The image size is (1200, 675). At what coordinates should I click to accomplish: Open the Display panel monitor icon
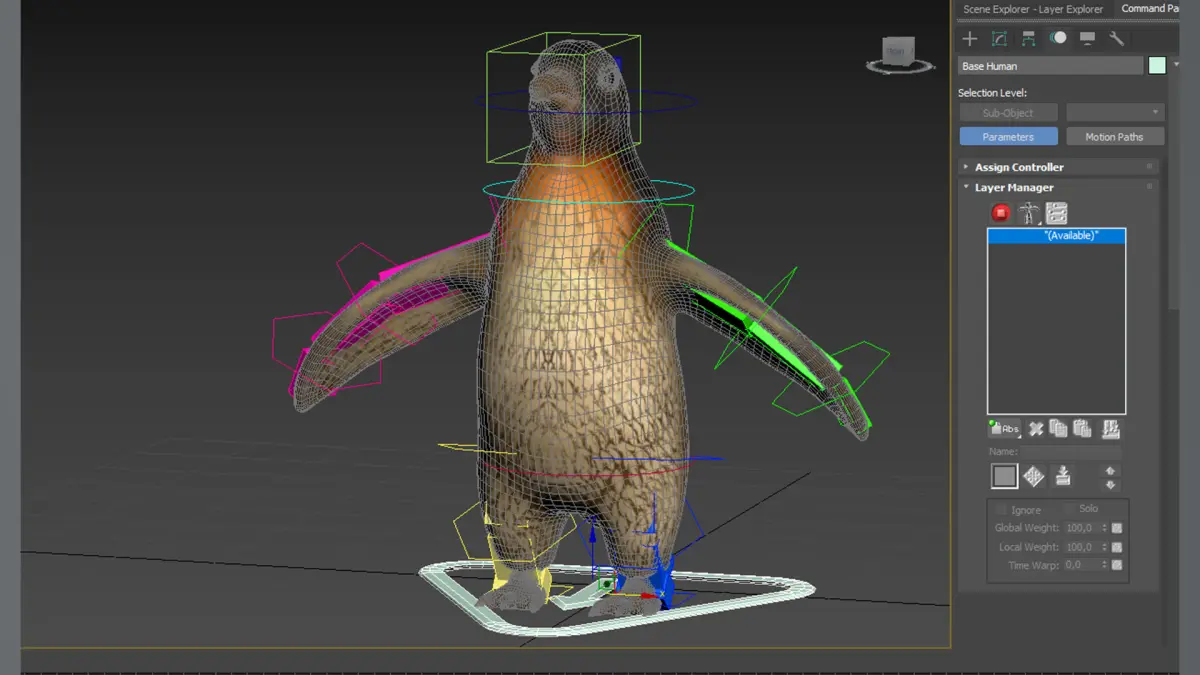[x=1087, y=39]
